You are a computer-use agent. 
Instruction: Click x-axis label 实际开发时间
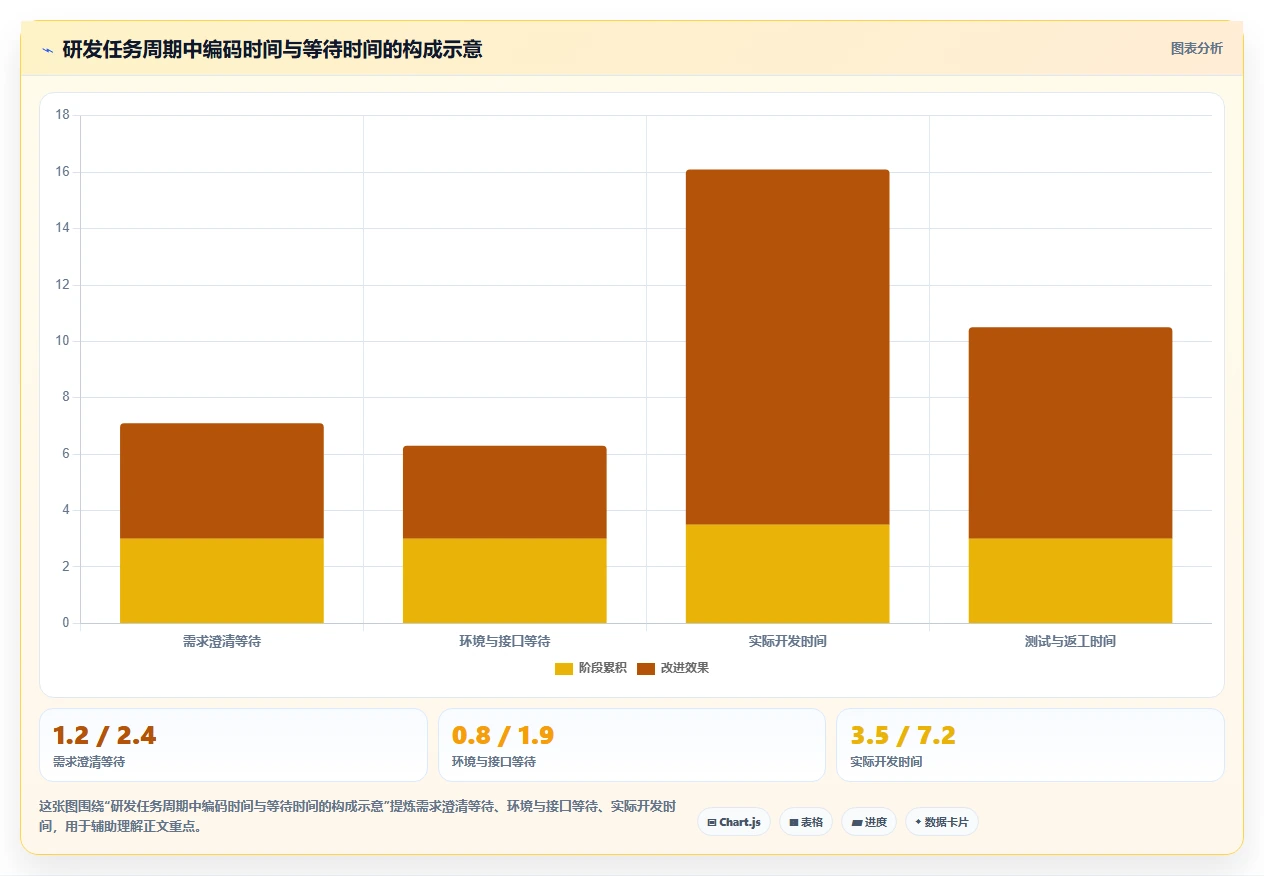pyautogui.click(x=788, y=641)
